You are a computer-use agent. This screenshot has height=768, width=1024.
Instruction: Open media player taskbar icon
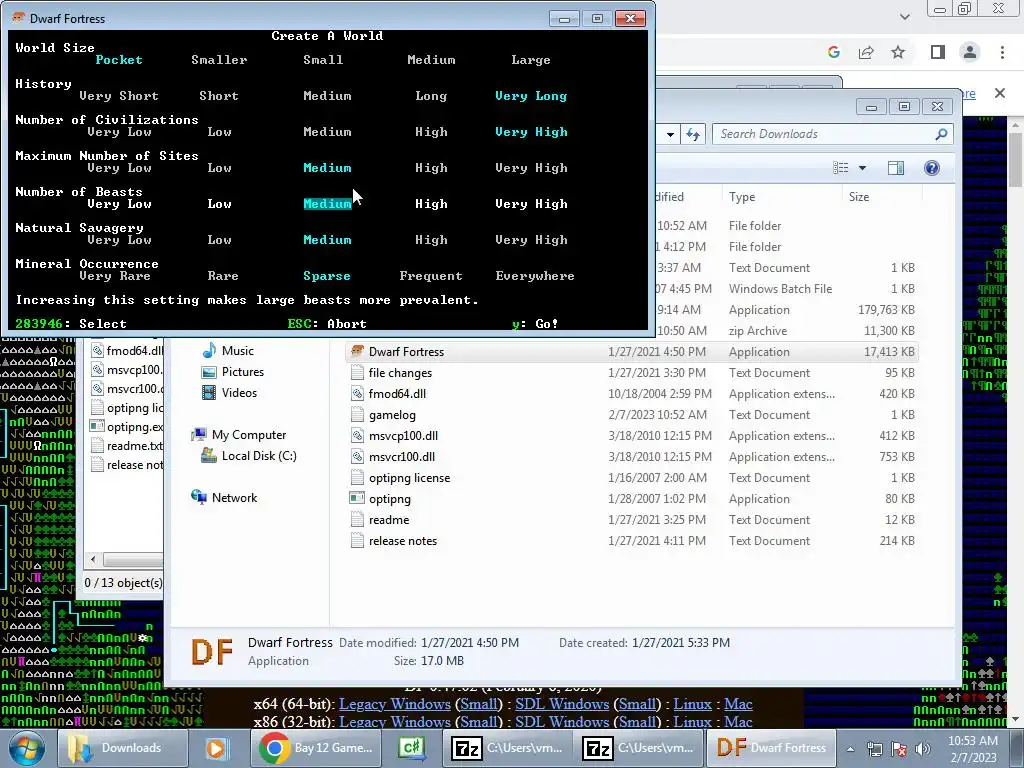click(x=216, y=748)
